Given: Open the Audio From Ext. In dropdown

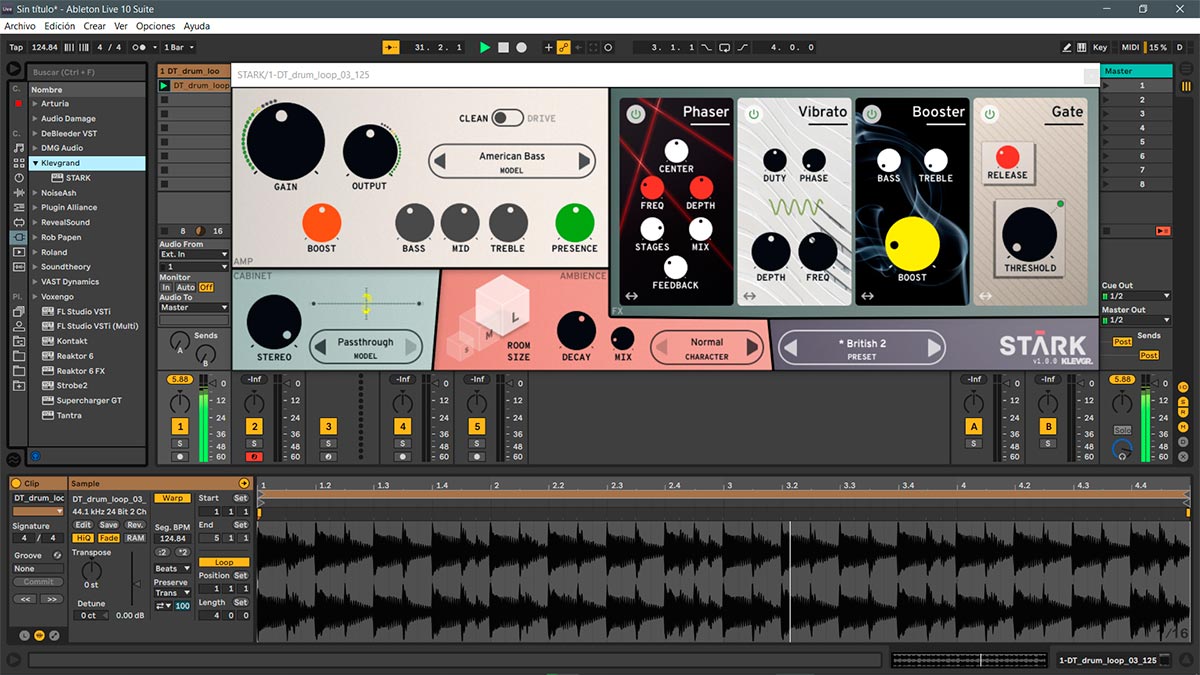Looking at the screenshot, I should point(194,254).
